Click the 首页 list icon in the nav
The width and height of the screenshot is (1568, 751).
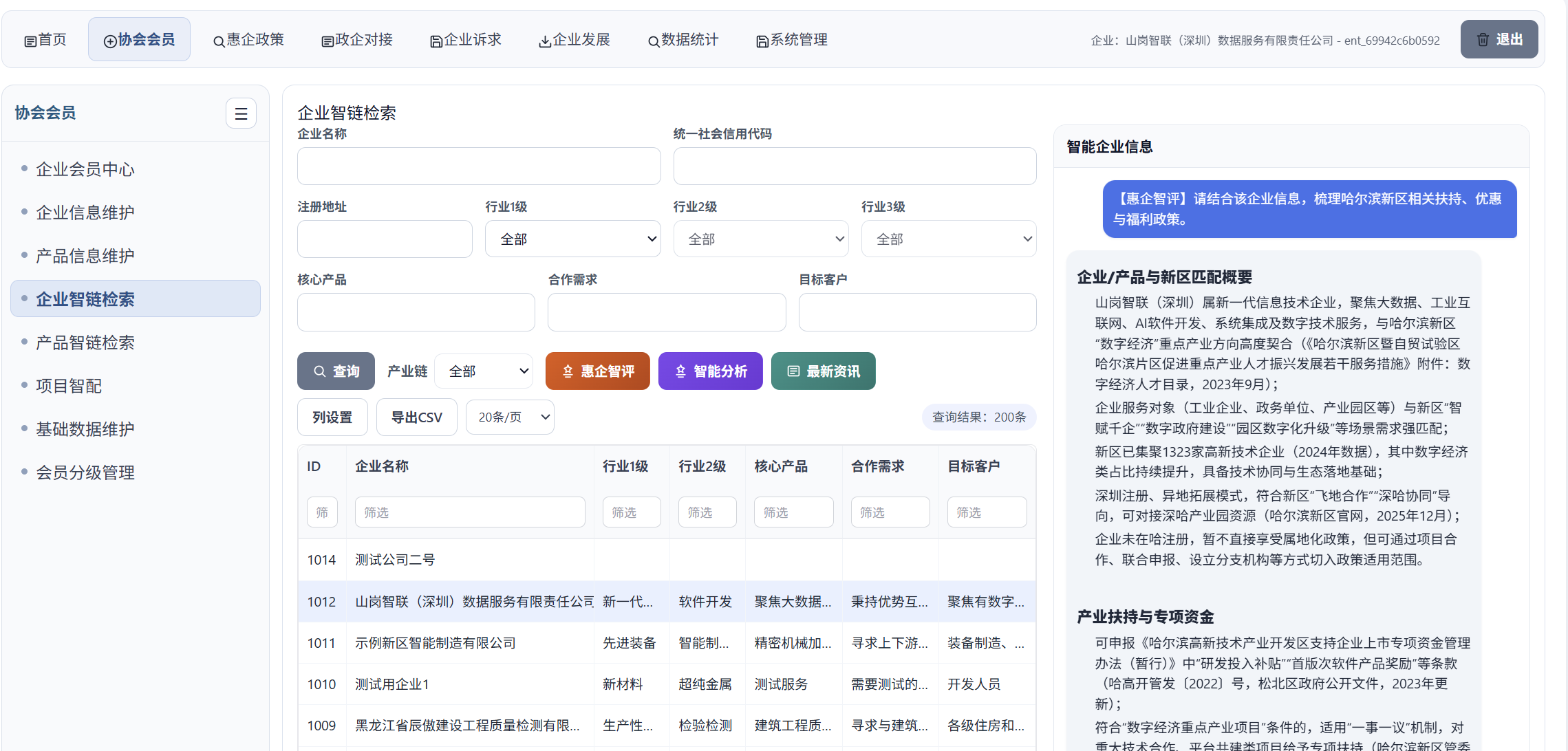pyautogui.click(x=30, y=41)
